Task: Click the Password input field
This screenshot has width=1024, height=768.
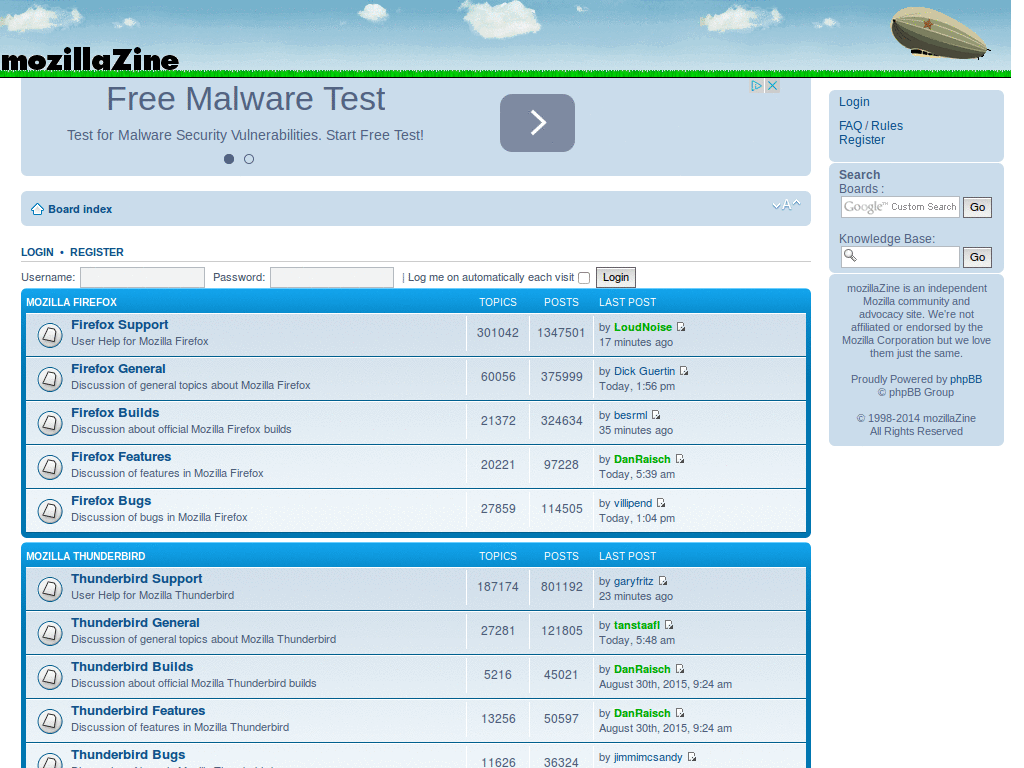Action: coord(332,278)
